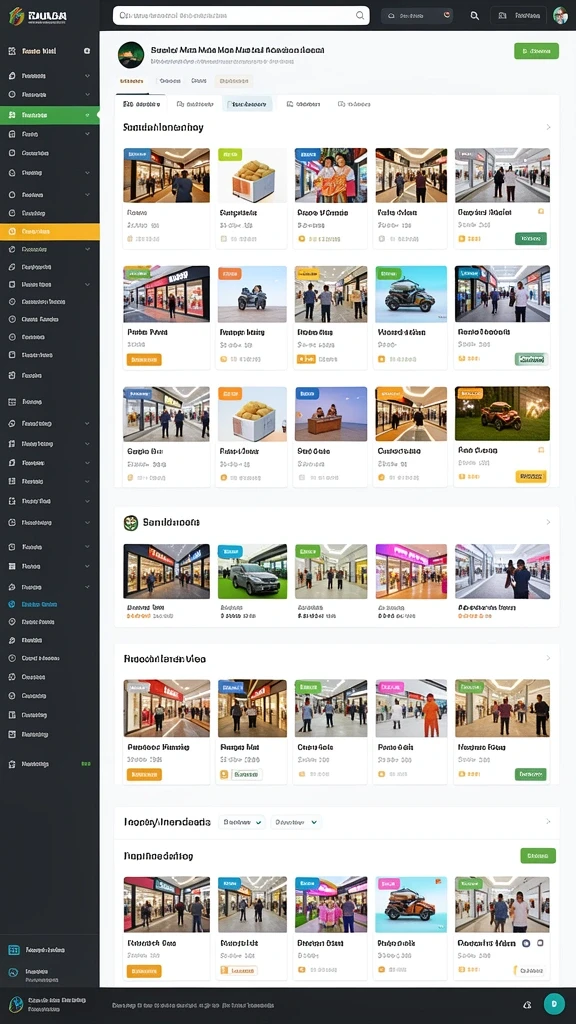Click the standalone search icon in the dark header

pos(475,16)
